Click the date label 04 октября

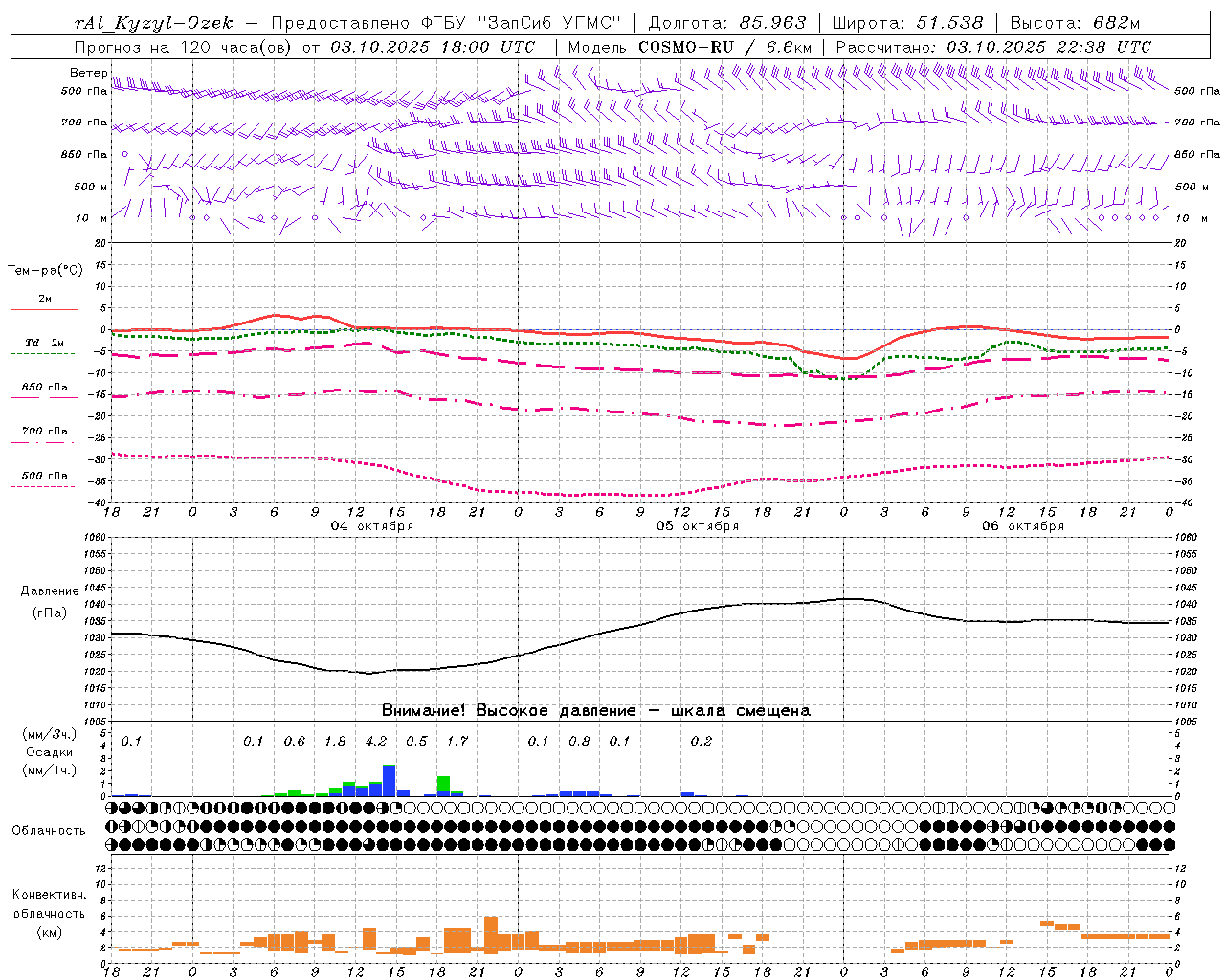pos(371,526)
